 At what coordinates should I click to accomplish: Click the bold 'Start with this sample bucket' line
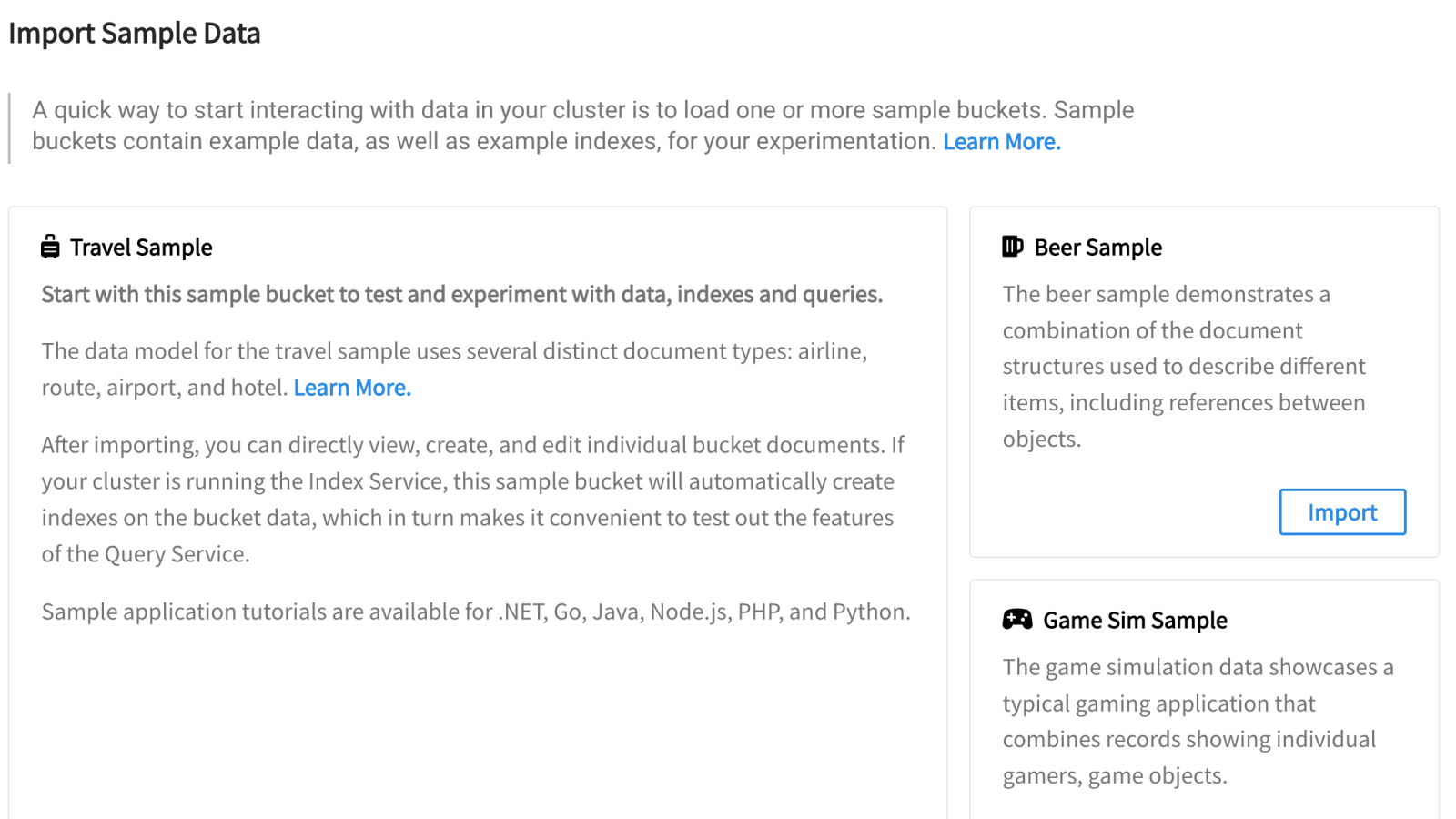(461, 295)
